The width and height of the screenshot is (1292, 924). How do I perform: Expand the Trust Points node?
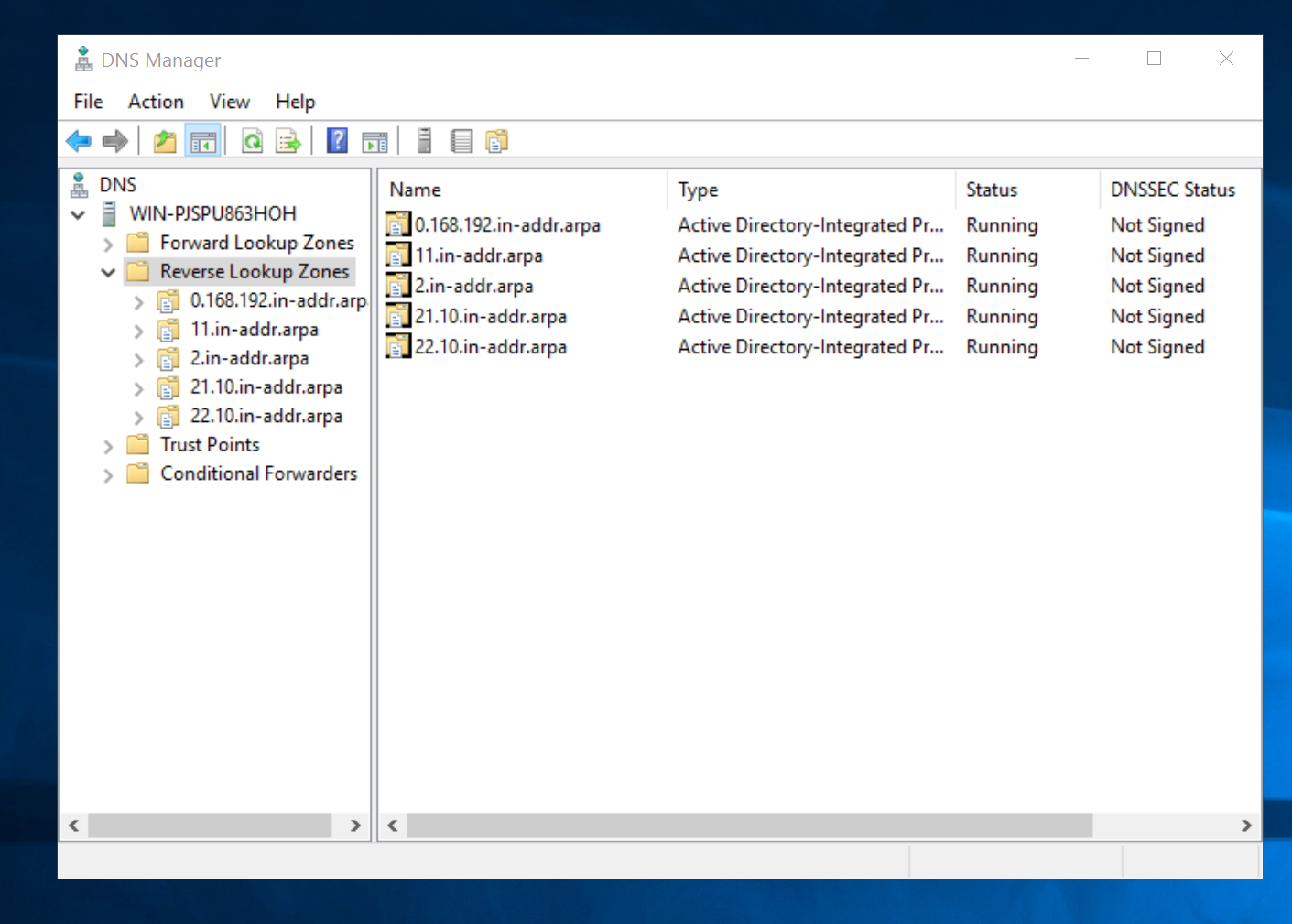[108, 446]
